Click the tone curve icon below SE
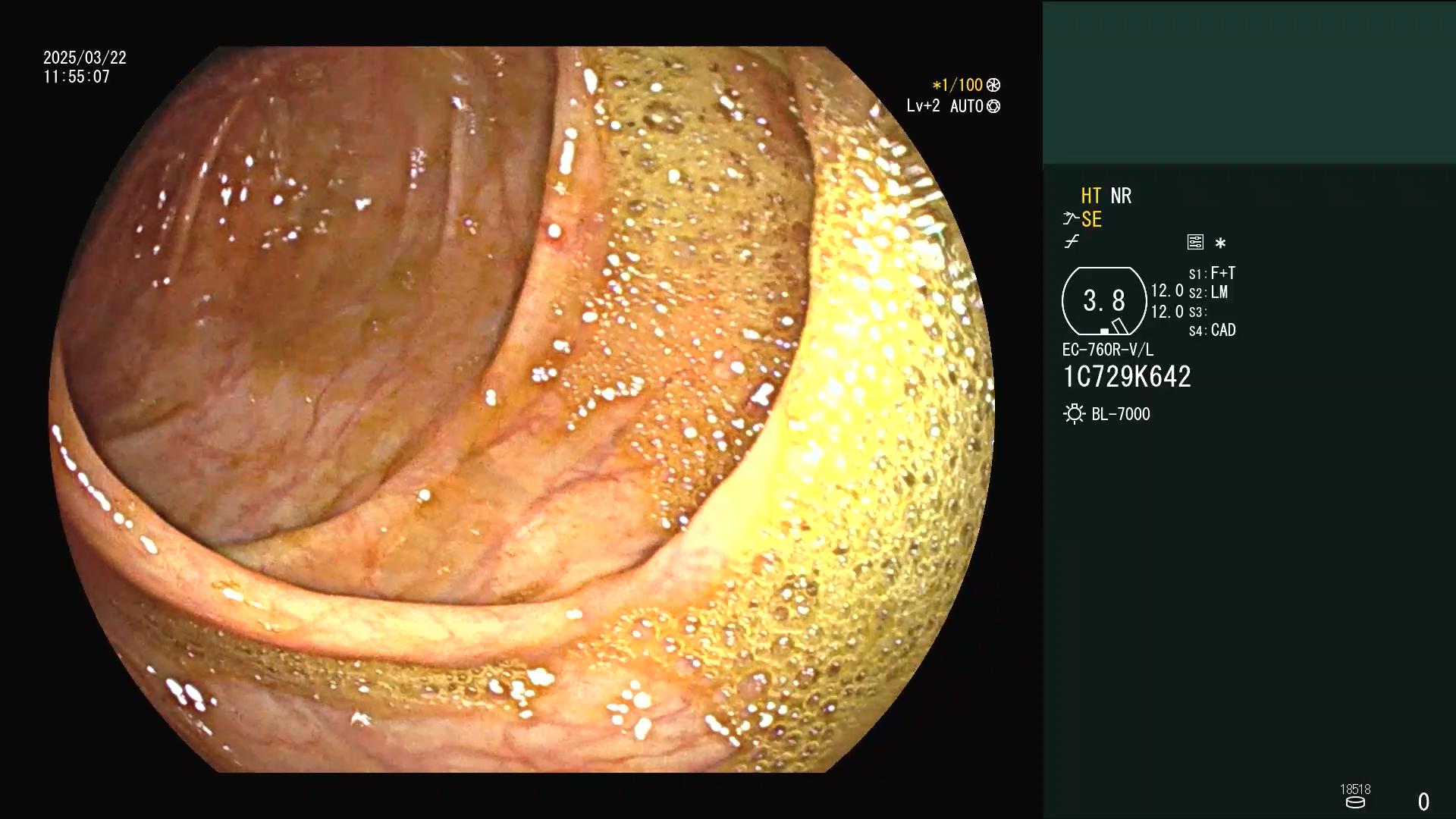1456x819 pixels. point(1072,242)
